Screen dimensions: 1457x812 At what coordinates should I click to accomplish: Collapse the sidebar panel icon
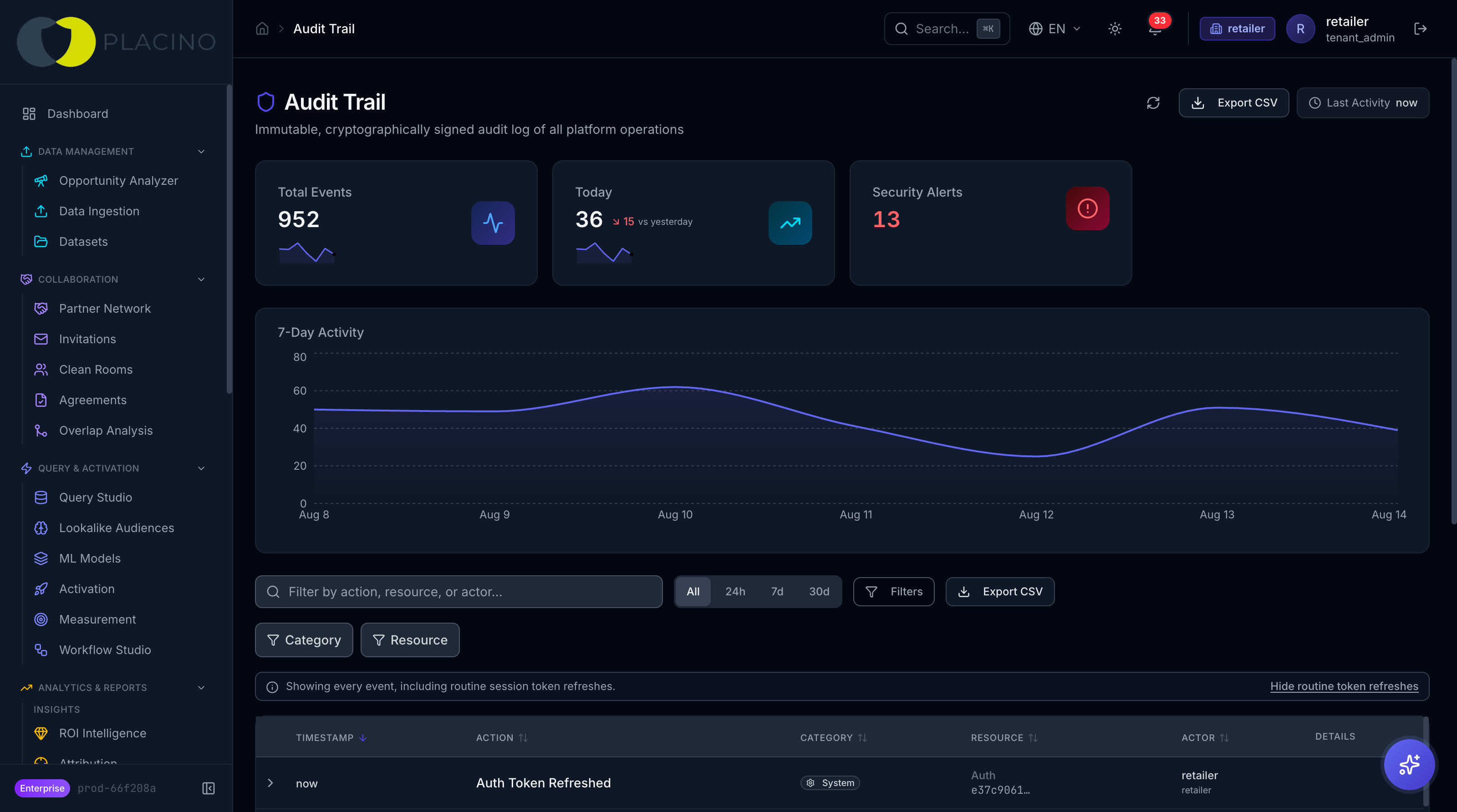[x=208, y=788]
